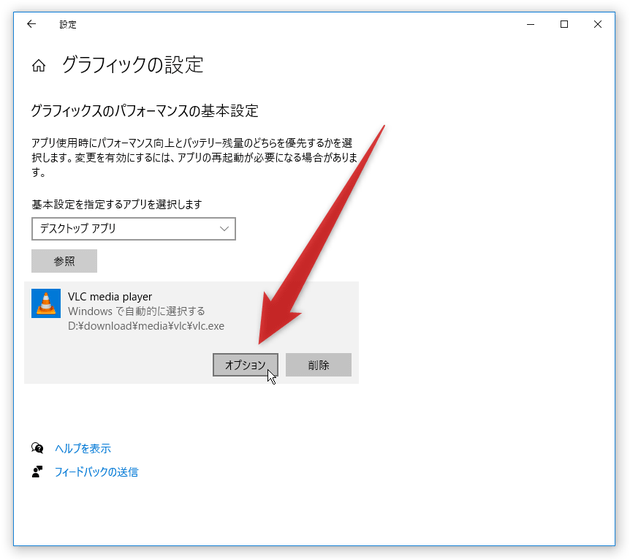Click the D:¥download¥media¥vlc¥vlc.exe path text
The width and height of the screenshot is (630, 560).
pyautogui.click(x=146, y=326)
